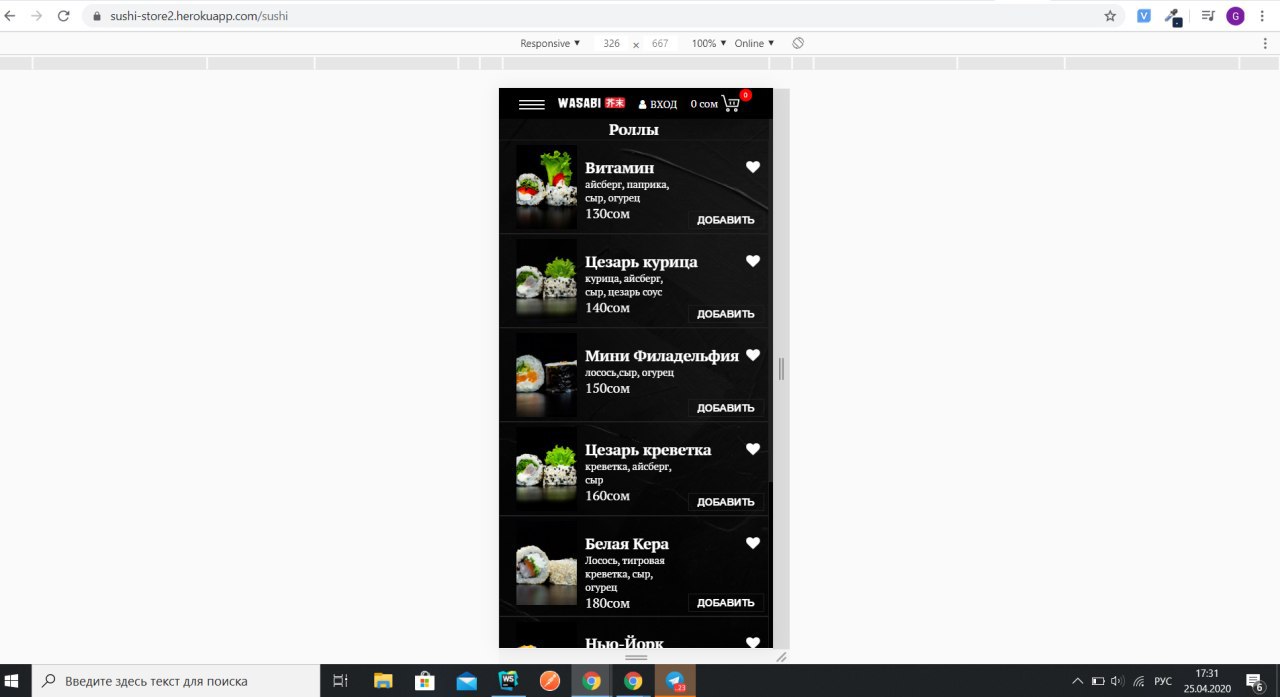Reload the page

(x=64, y=16)
